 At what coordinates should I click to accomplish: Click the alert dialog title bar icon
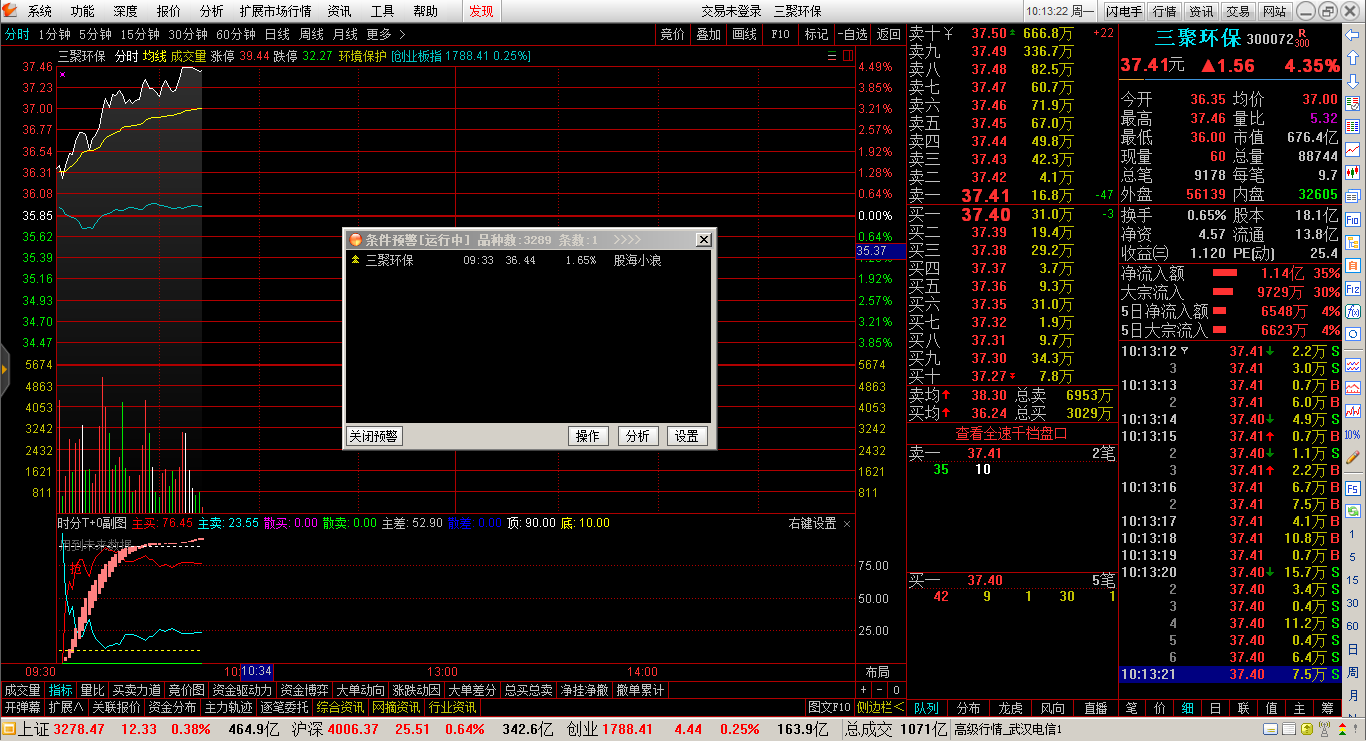pyautogui.click(x=355, y=240)
